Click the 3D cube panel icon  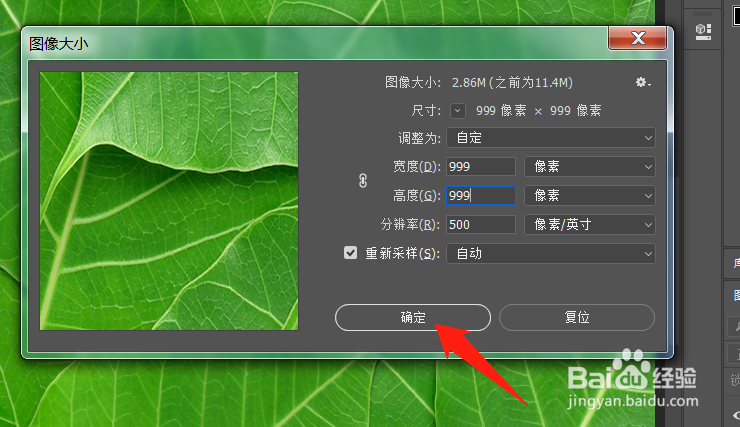pos(703,31)
